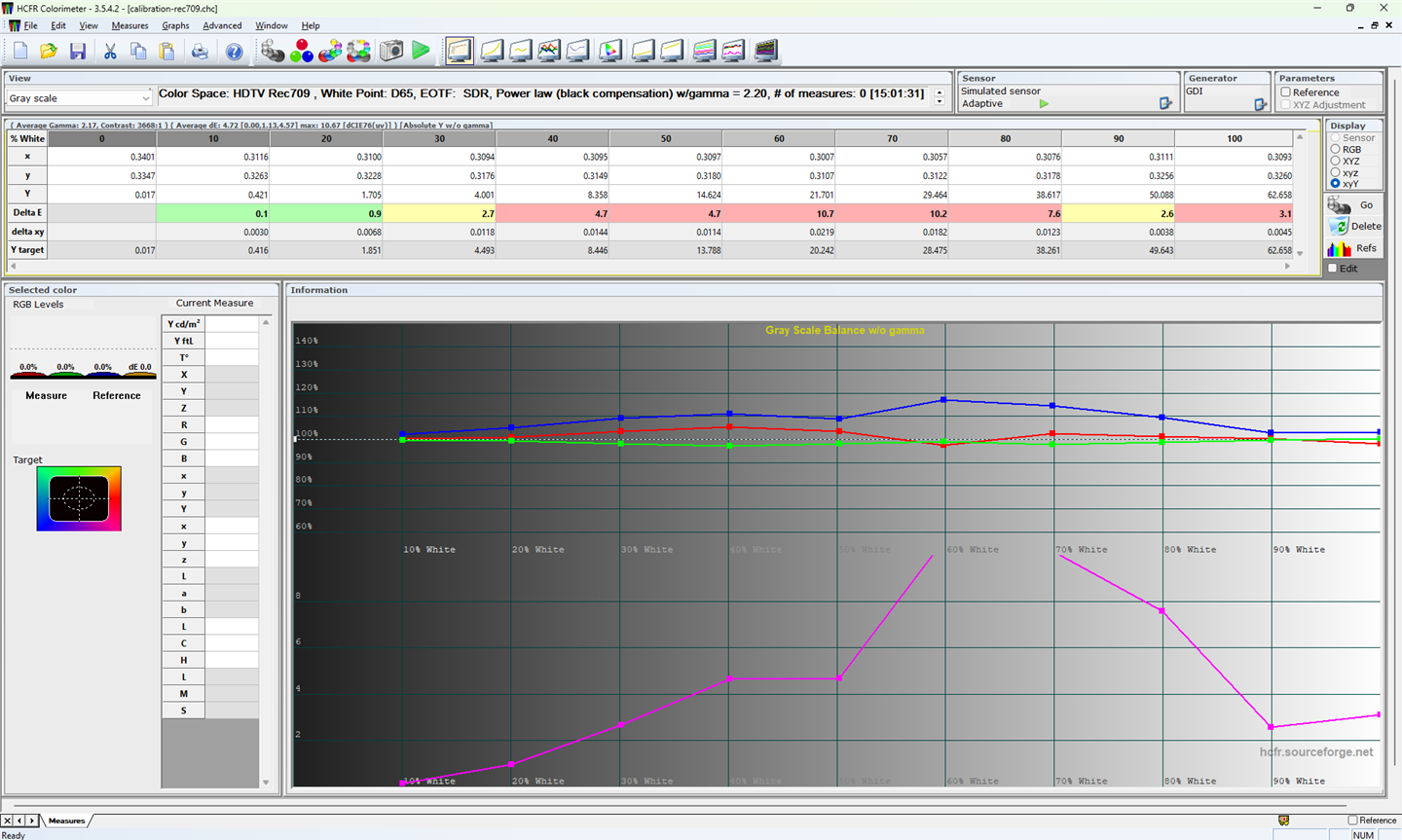Click the Reference label under RGB Levels
1402x840 pixels.
click(117, 396)
